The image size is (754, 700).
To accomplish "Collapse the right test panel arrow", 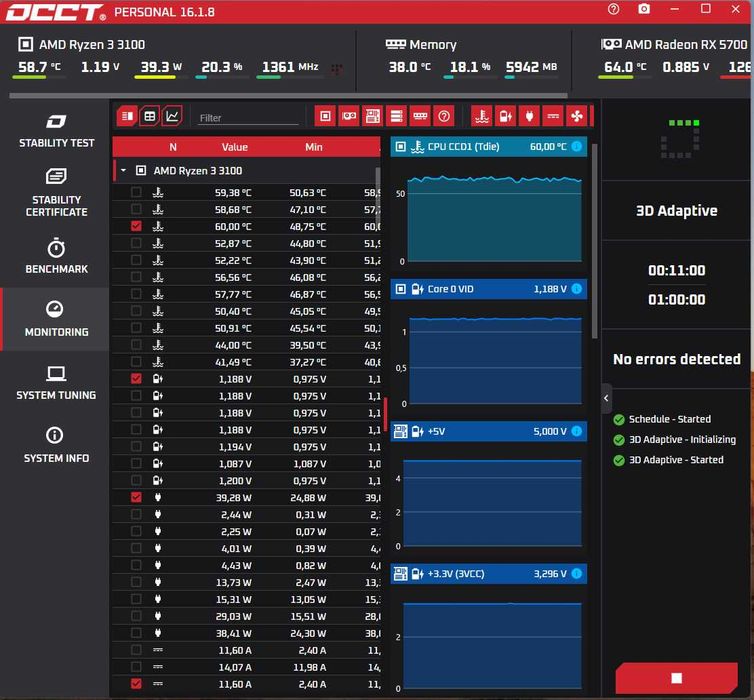I will 606,398.
